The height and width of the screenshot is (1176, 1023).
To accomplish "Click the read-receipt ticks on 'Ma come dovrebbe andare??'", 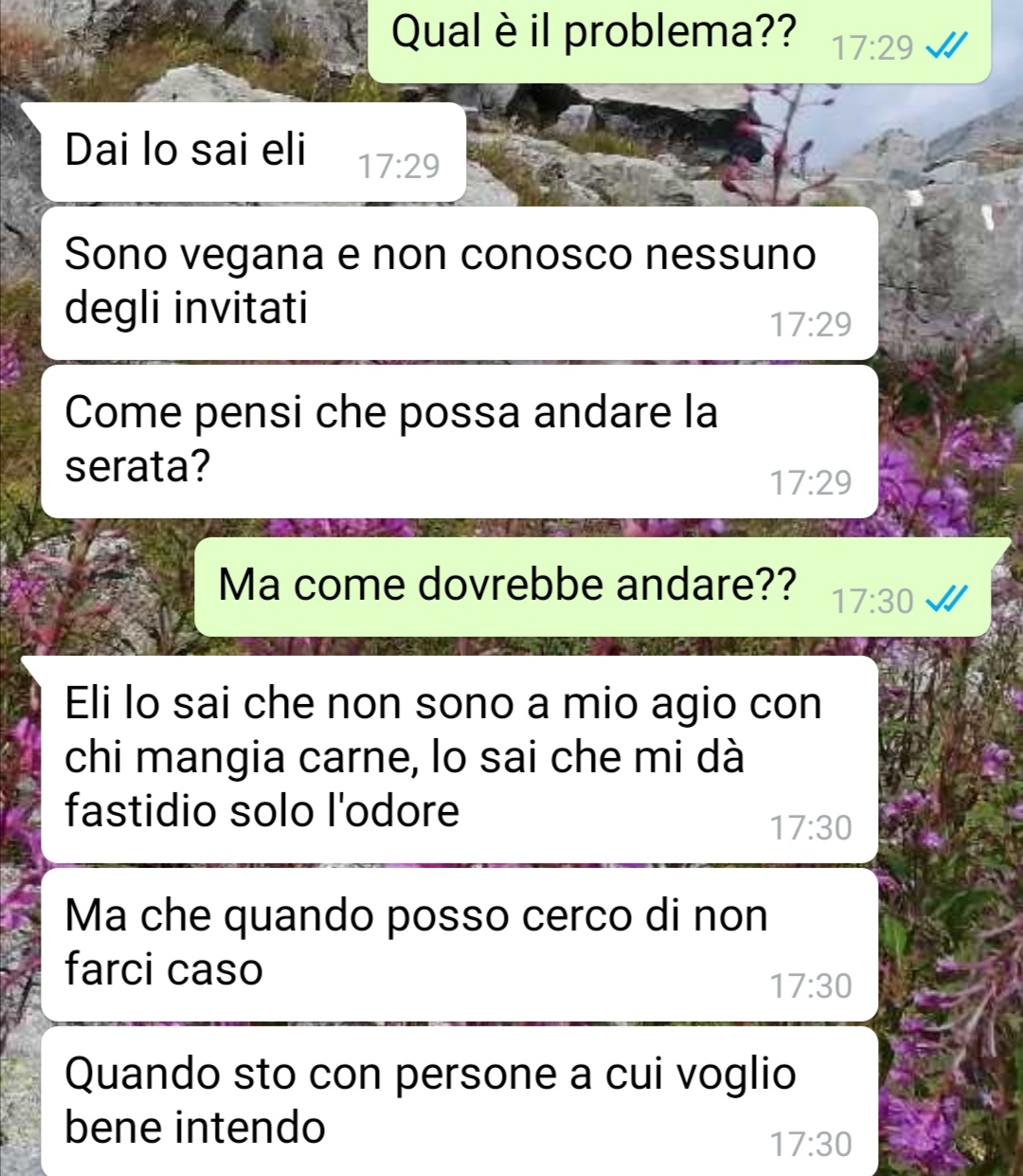I will [947, 600].
